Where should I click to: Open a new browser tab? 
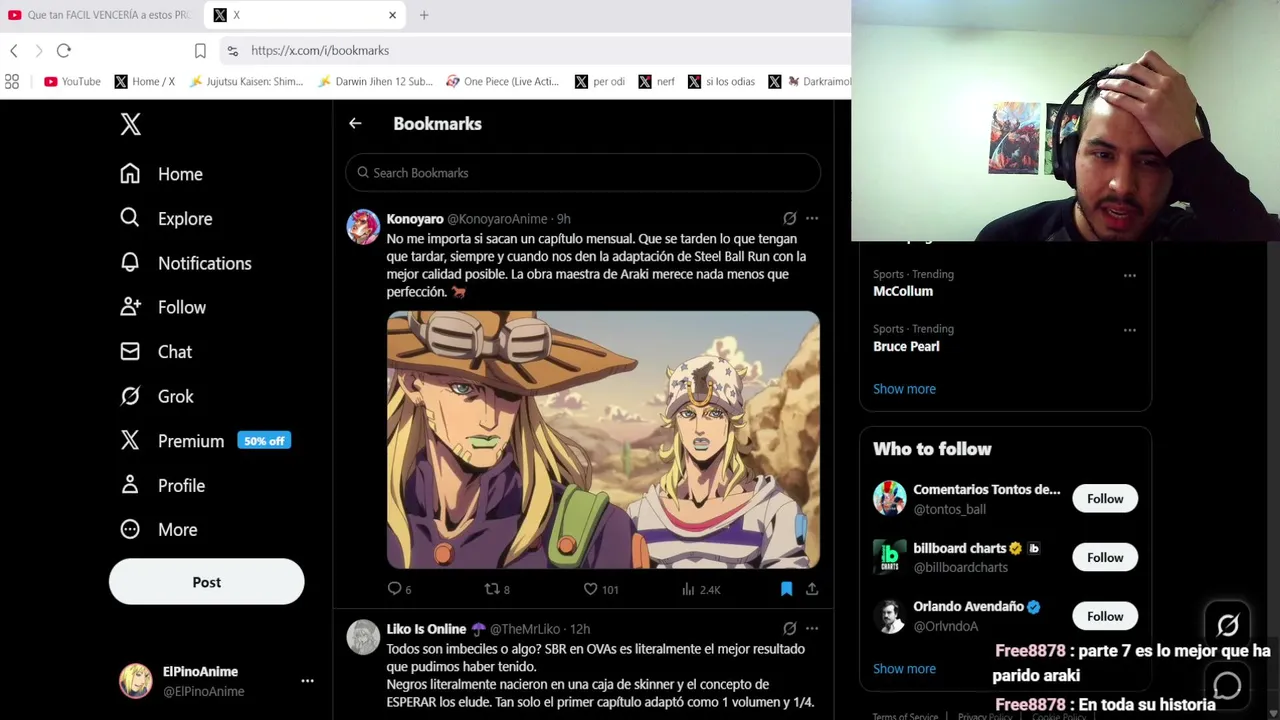point(424,15)
